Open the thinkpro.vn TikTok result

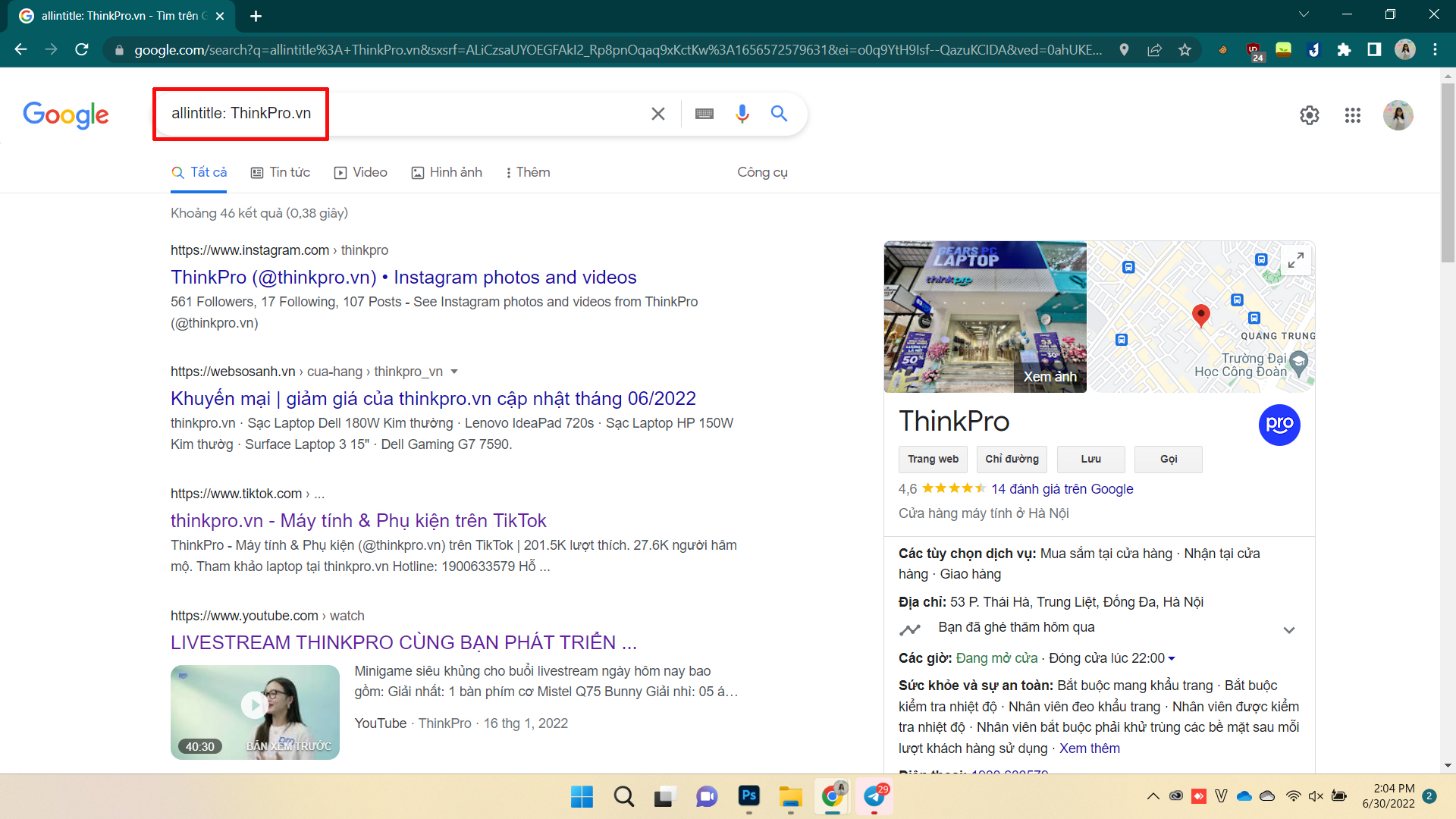(358, 521)
